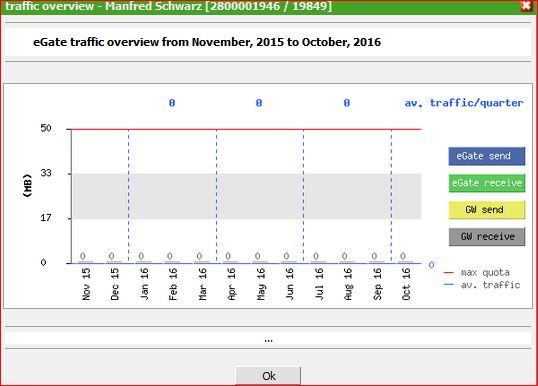This screenshot has height=386, width=538.
Task: Click the eGate traffic overview heading
Action: [x=207, y=42]
